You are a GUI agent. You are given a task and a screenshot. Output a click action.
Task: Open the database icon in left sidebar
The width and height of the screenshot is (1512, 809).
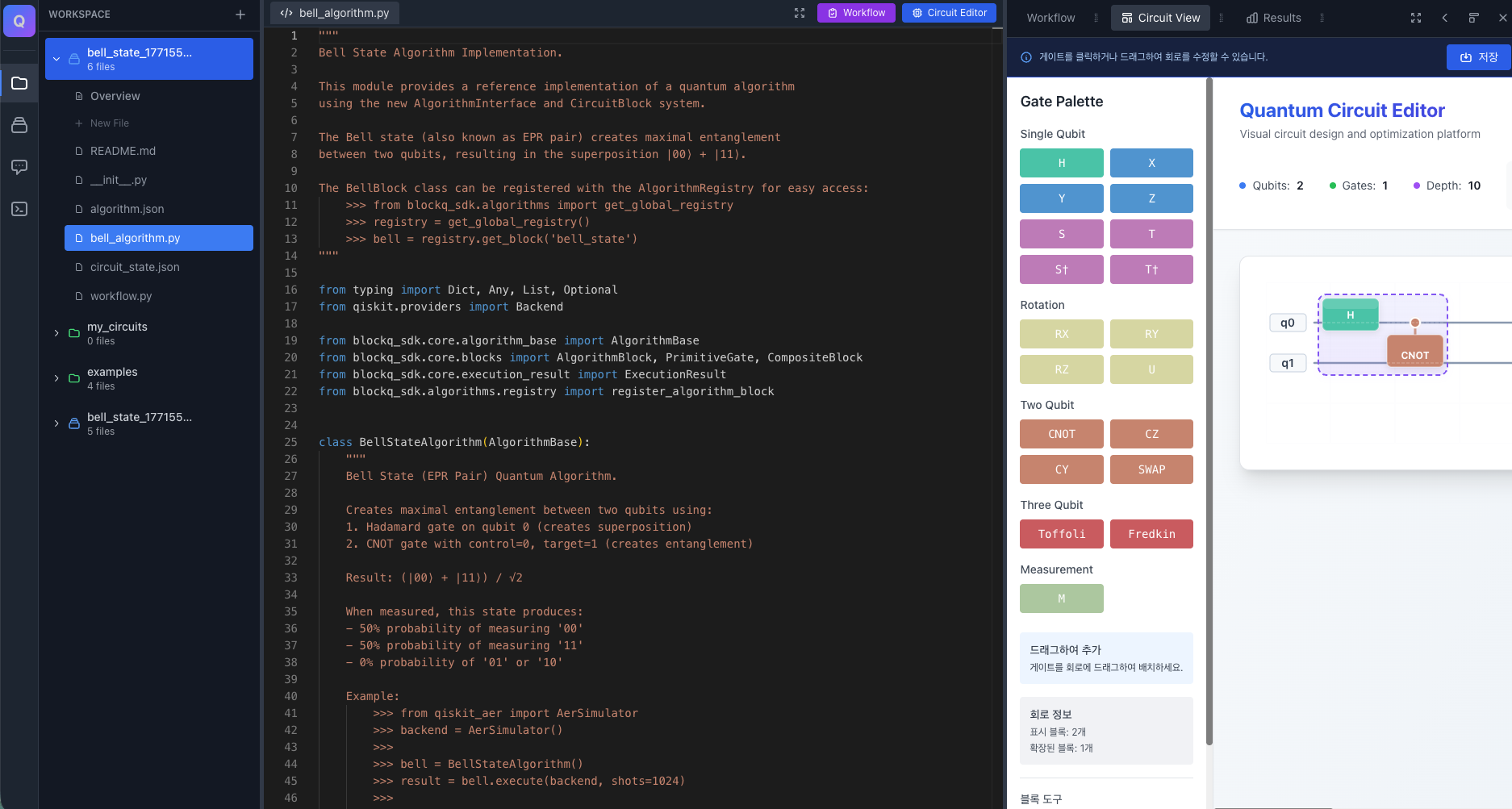pos(19,125)
